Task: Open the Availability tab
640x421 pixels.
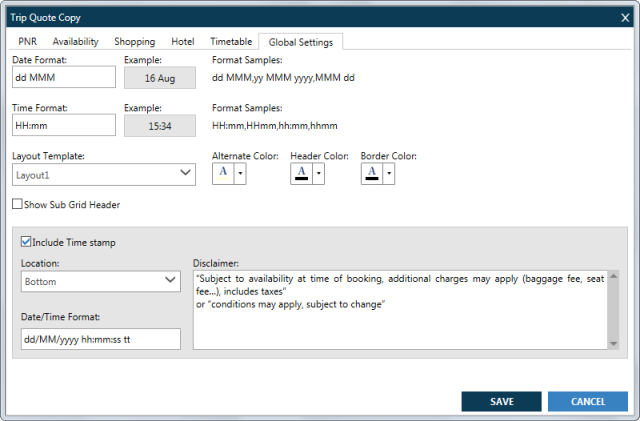Action: coord(75,42)
